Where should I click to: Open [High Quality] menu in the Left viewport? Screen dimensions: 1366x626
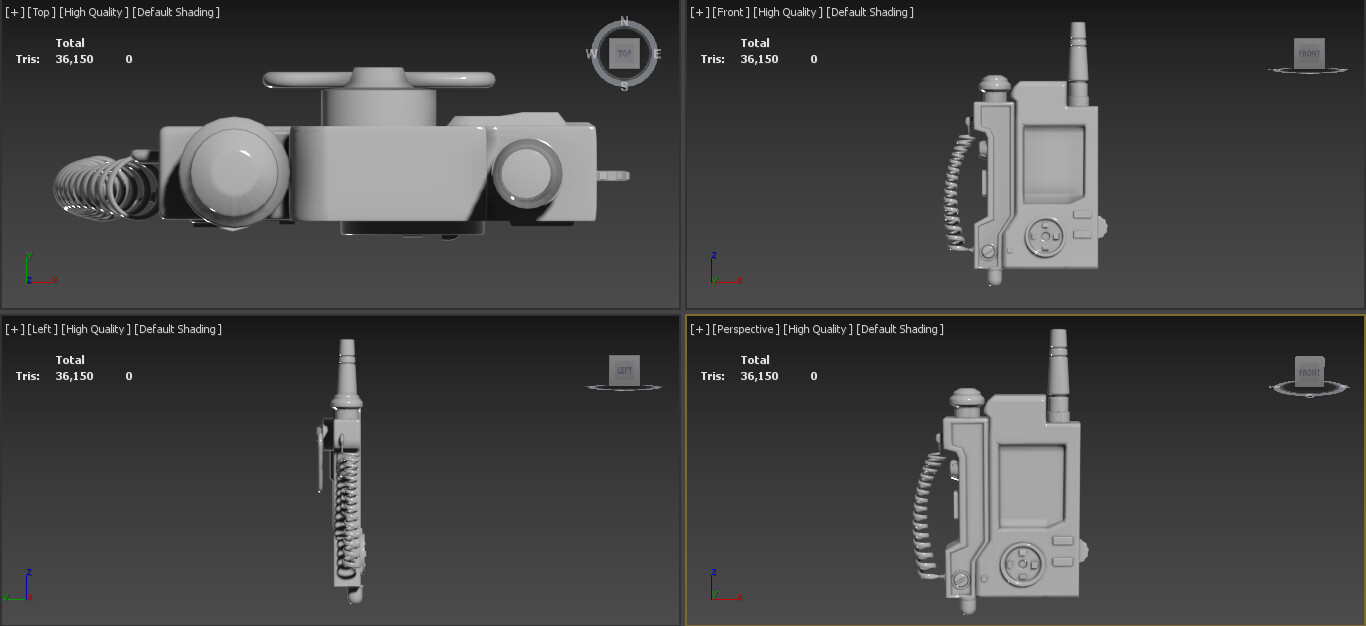[95, 329]
